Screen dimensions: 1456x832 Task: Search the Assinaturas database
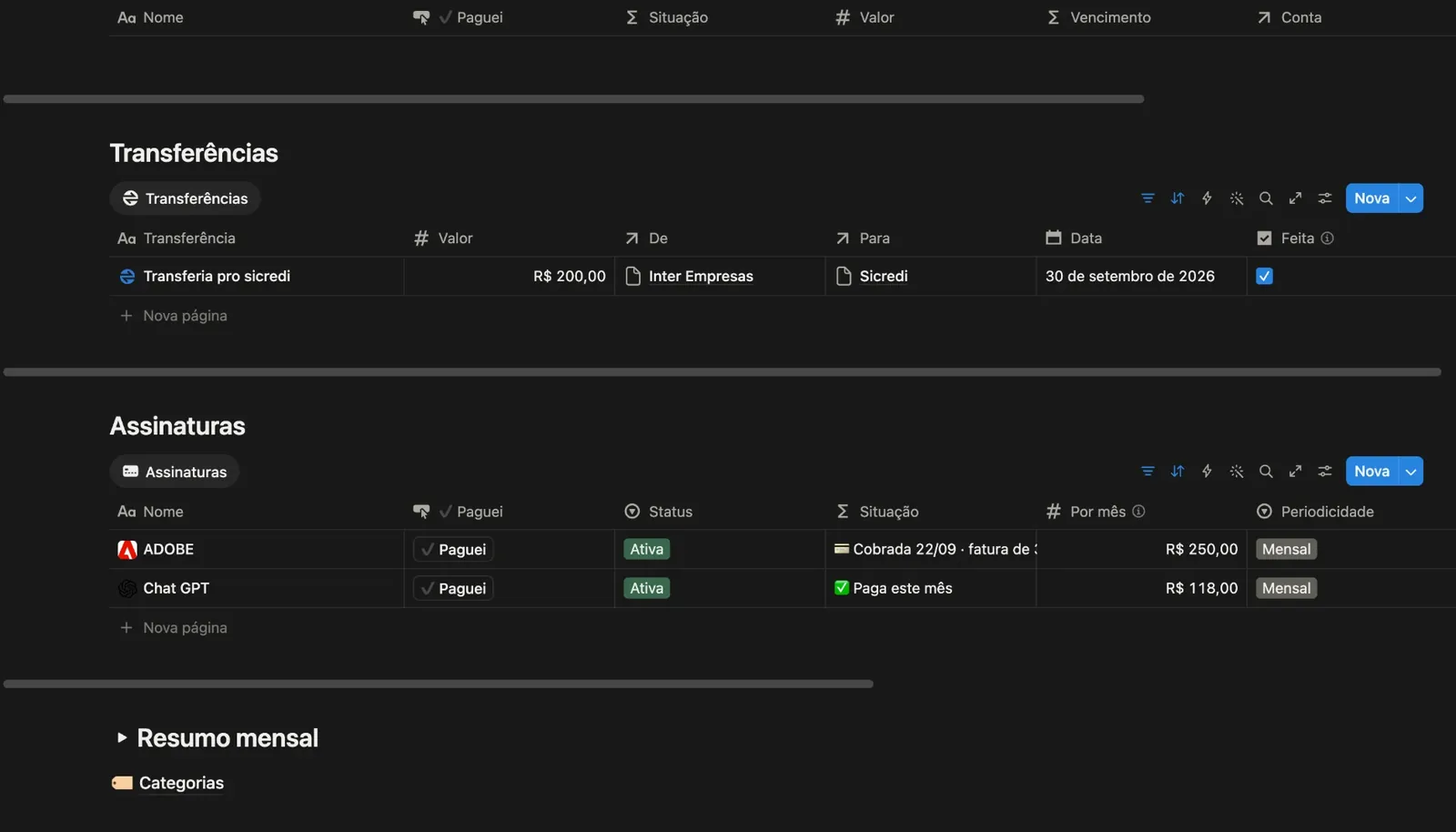pos(1266,472)
